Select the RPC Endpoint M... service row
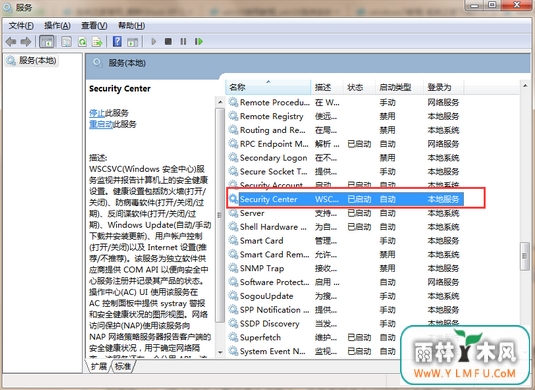Viewport: 535px width, 390px height. (x=345, y=144)
